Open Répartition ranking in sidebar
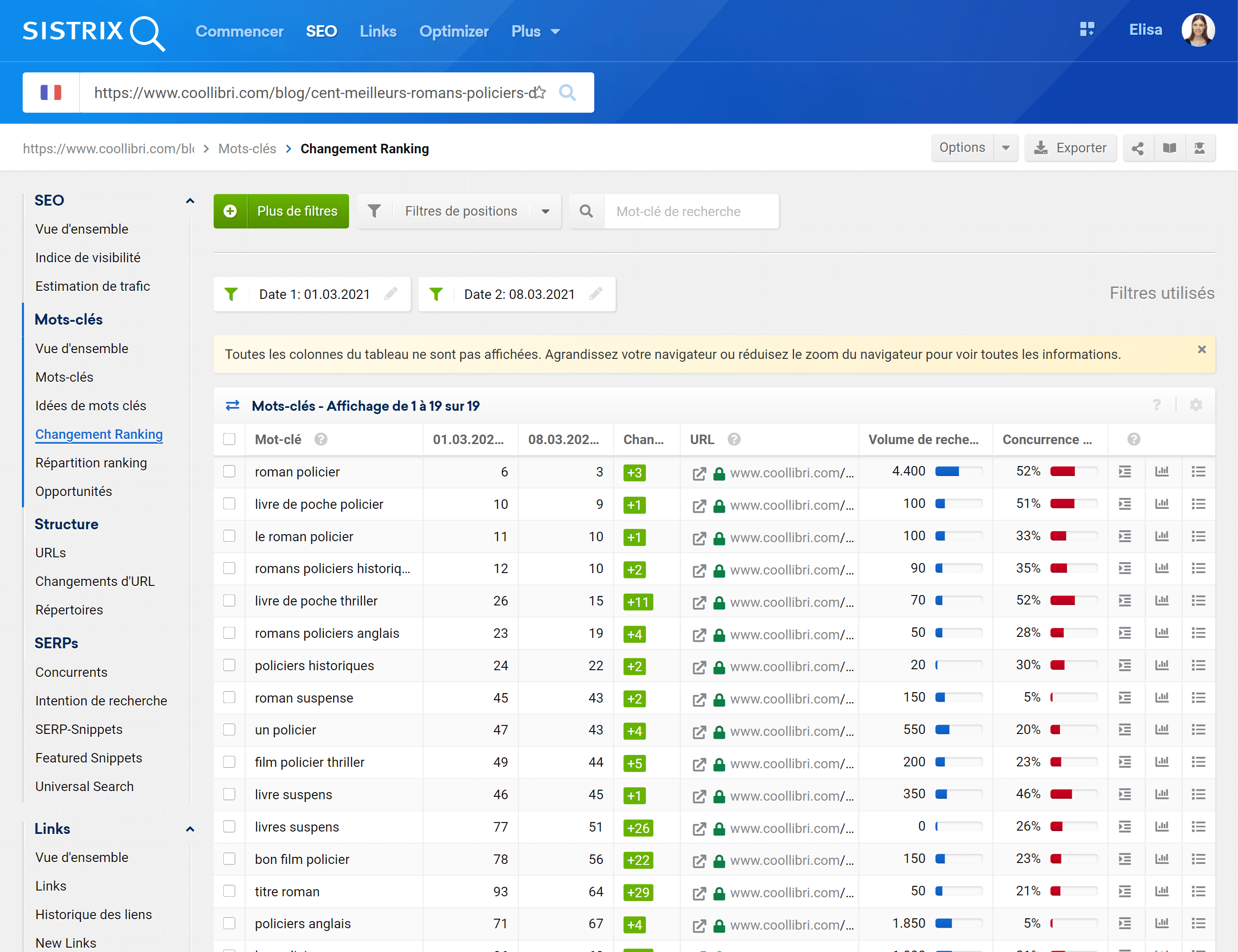Image resolution: width=1238 pixels, height=952 pixels. 91,463
